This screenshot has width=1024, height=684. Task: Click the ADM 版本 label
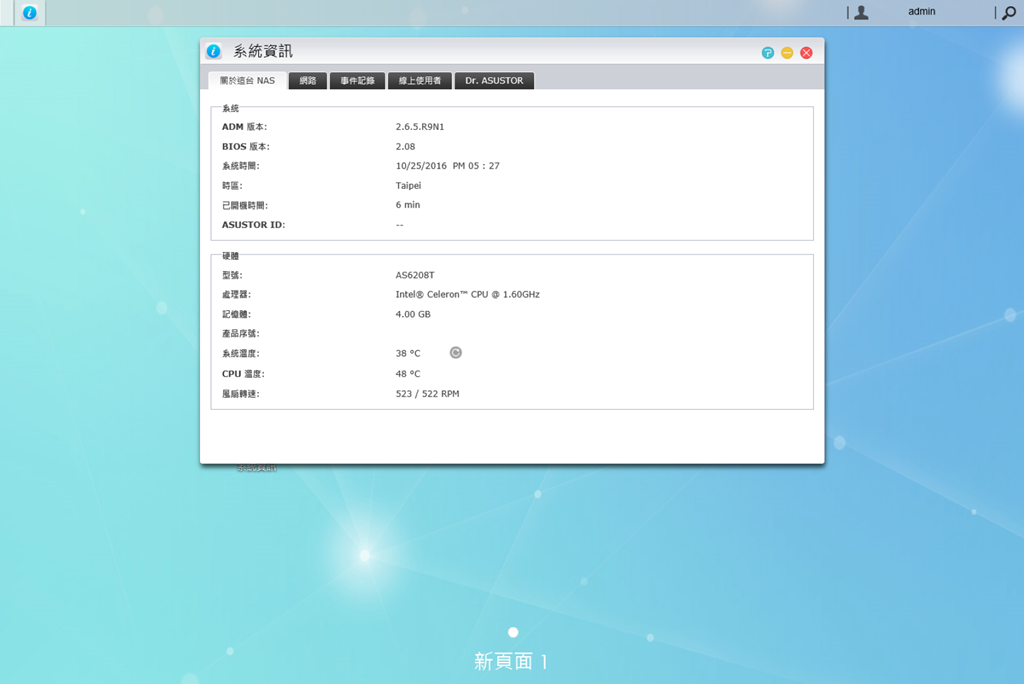[x=244, y=127]
